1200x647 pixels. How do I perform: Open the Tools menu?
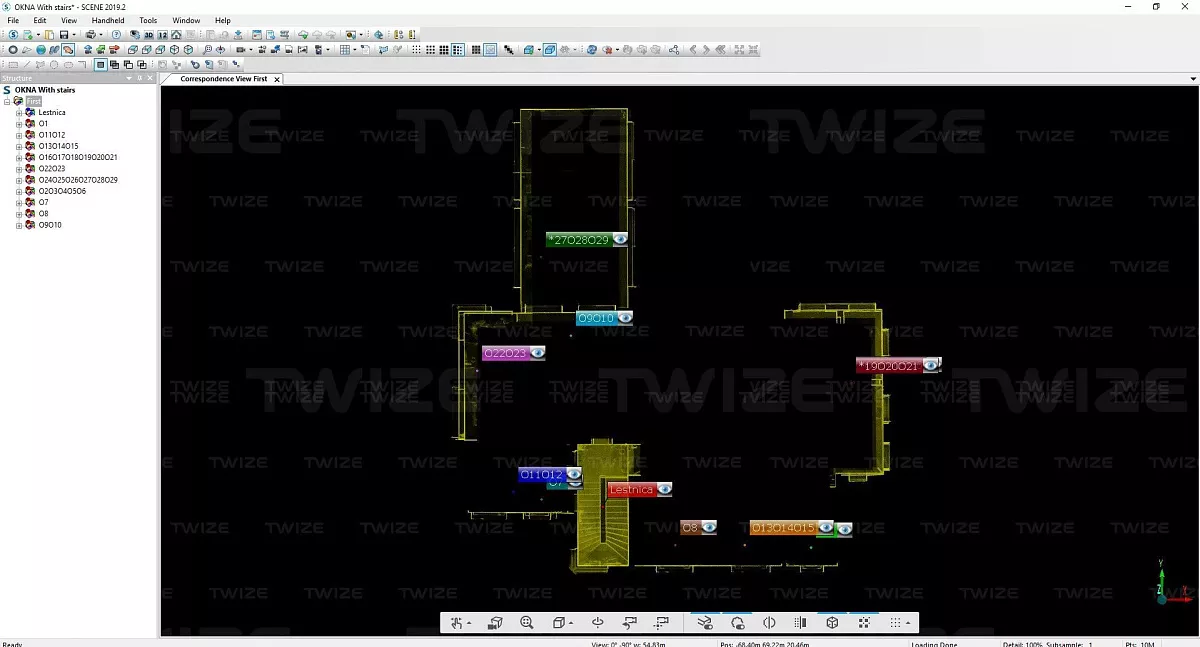pyautogui.click(x=148, y=20)
